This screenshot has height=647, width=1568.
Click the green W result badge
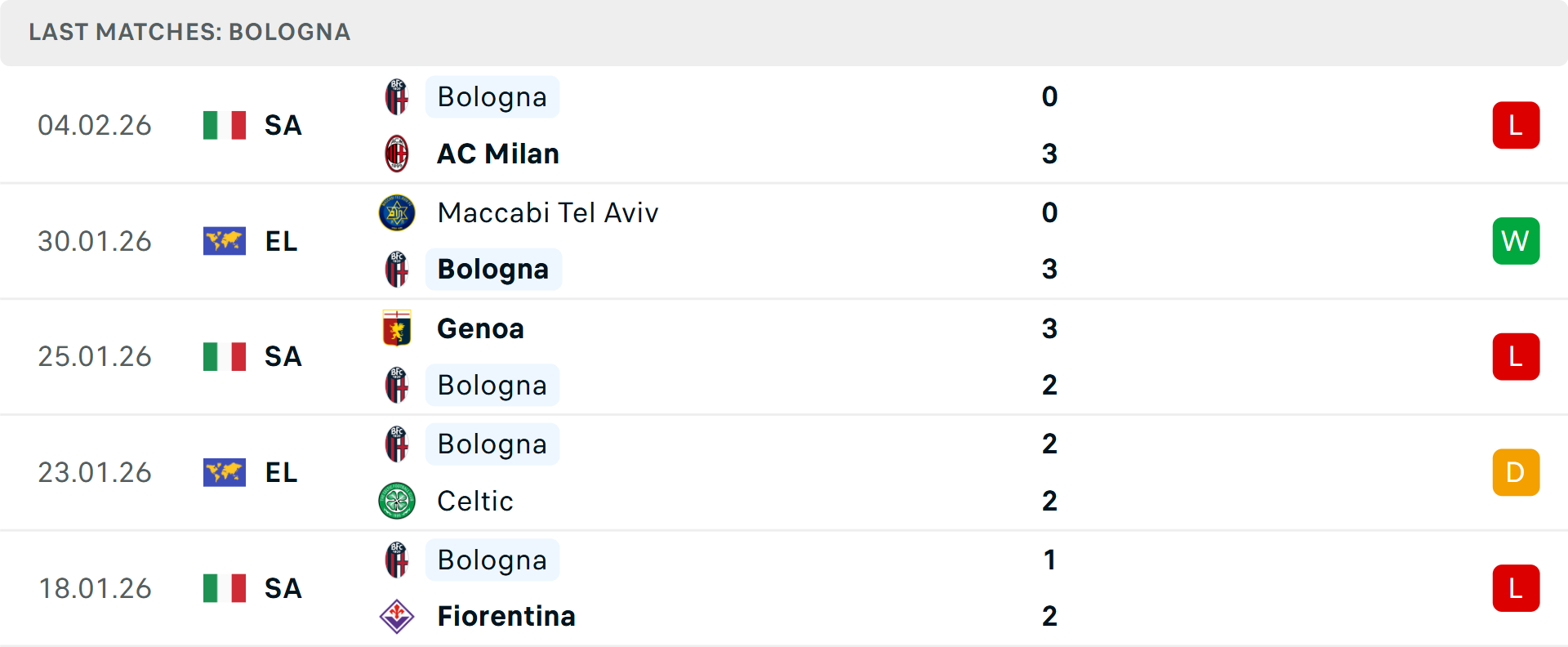coord(1516,241)
